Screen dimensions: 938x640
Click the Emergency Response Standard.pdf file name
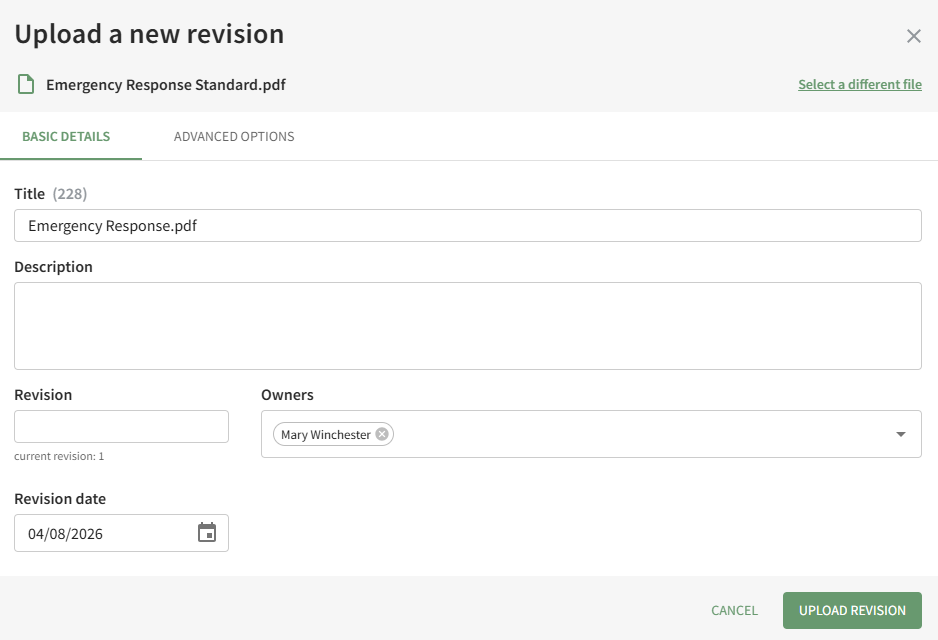[x=166, y=85]
